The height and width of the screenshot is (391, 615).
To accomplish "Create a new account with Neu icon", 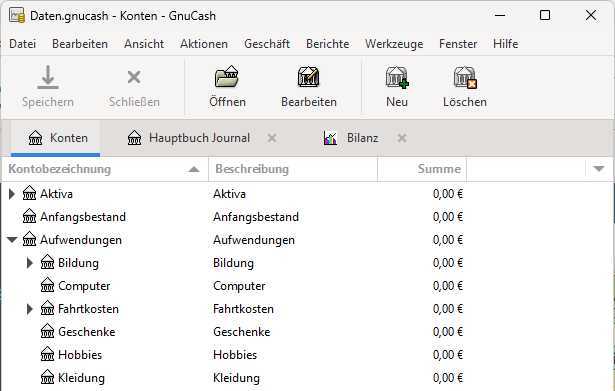I will [x=397, y=77].
